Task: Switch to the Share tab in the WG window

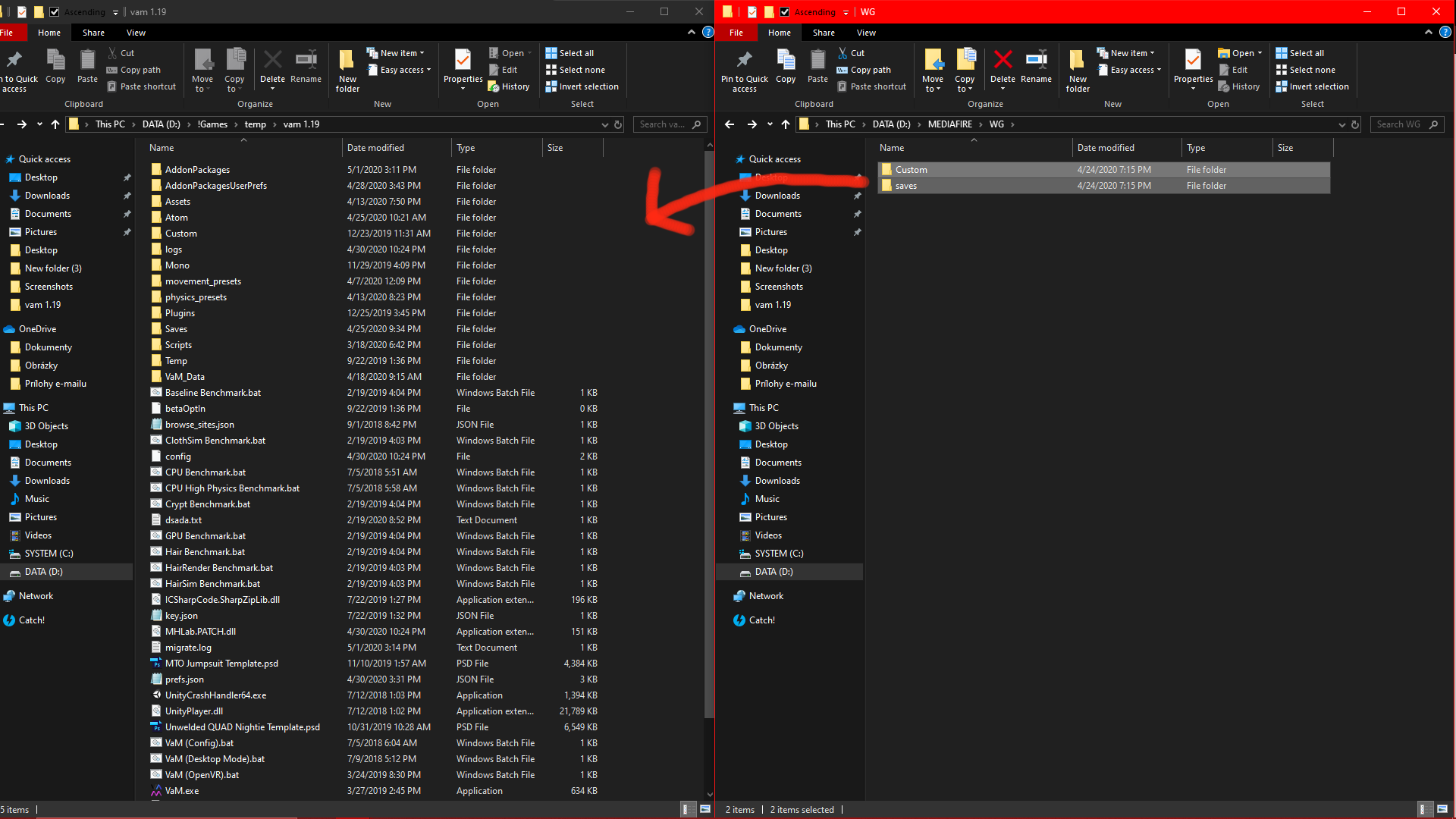Action: pyautogui.click(x=824, y=33)
